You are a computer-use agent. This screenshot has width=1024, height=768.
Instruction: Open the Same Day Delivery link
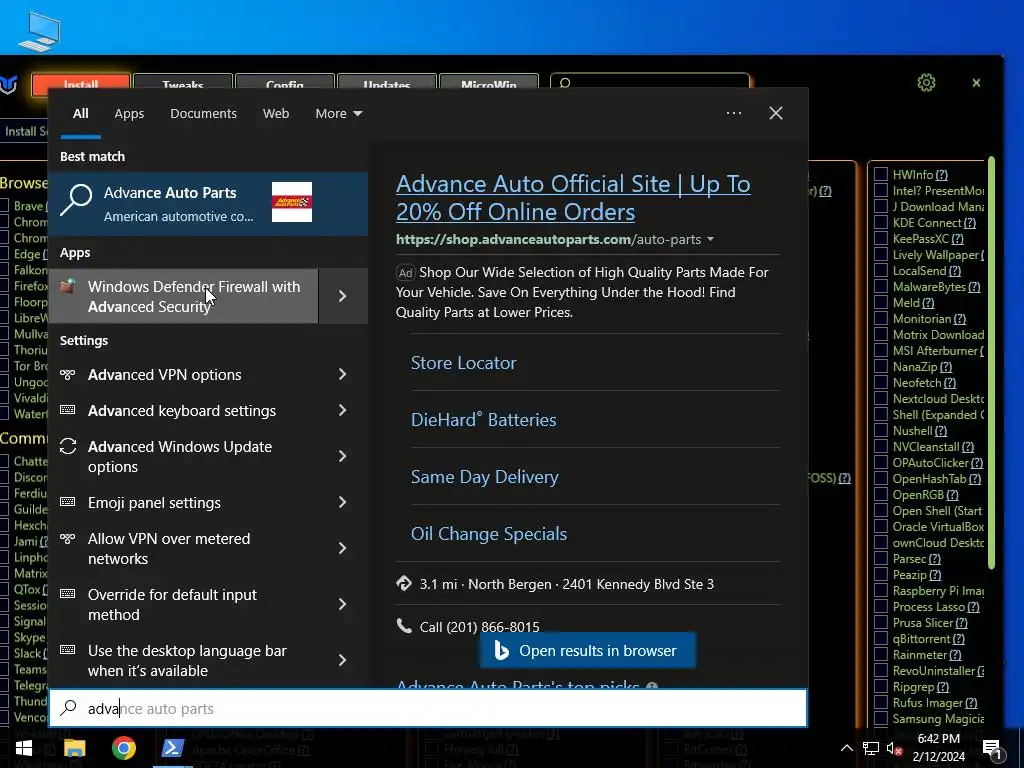pyautogui.click(x=485, y=477)
